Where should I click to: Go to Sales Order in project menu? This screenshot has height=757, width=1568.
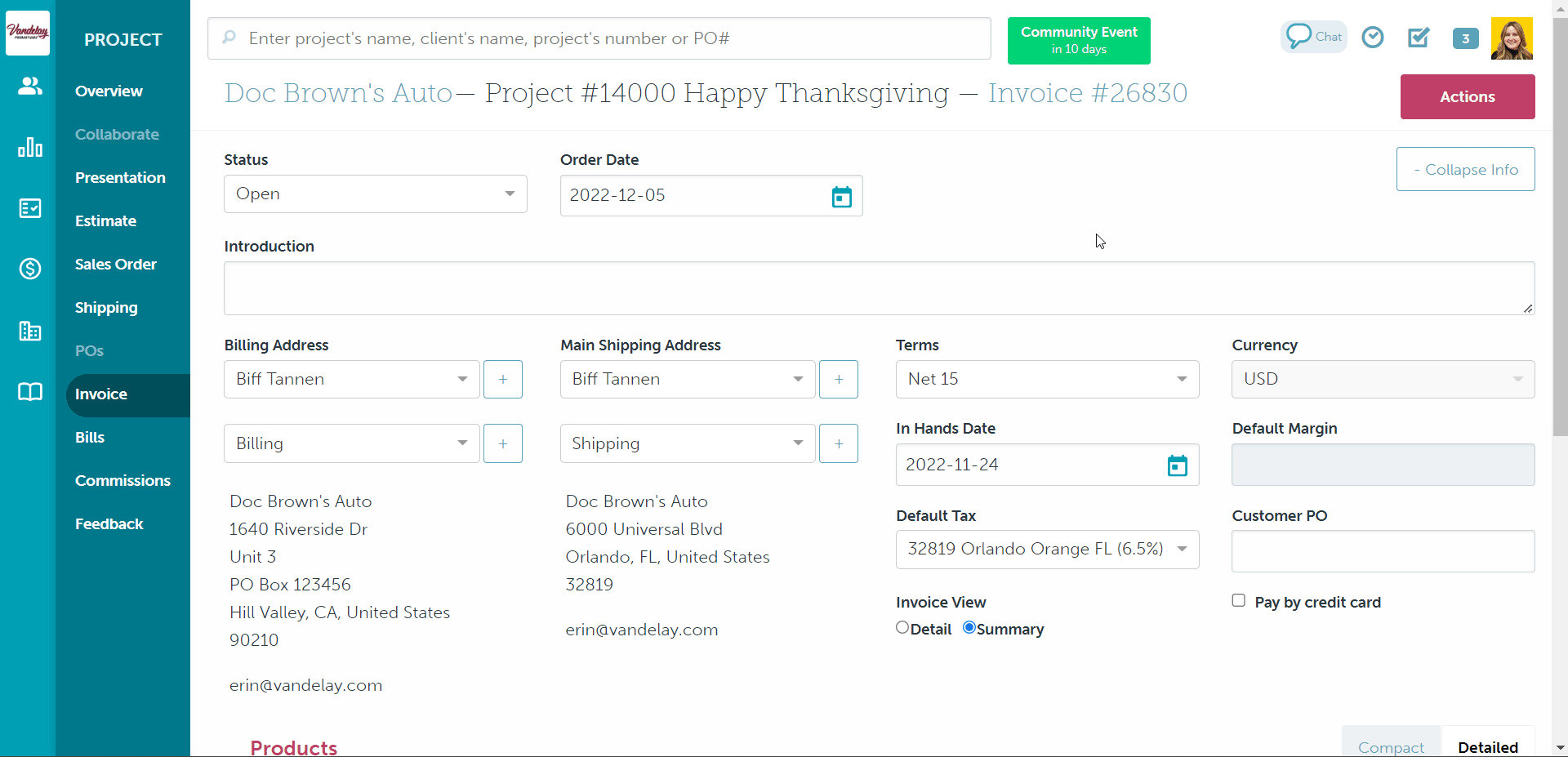point(115,265)
